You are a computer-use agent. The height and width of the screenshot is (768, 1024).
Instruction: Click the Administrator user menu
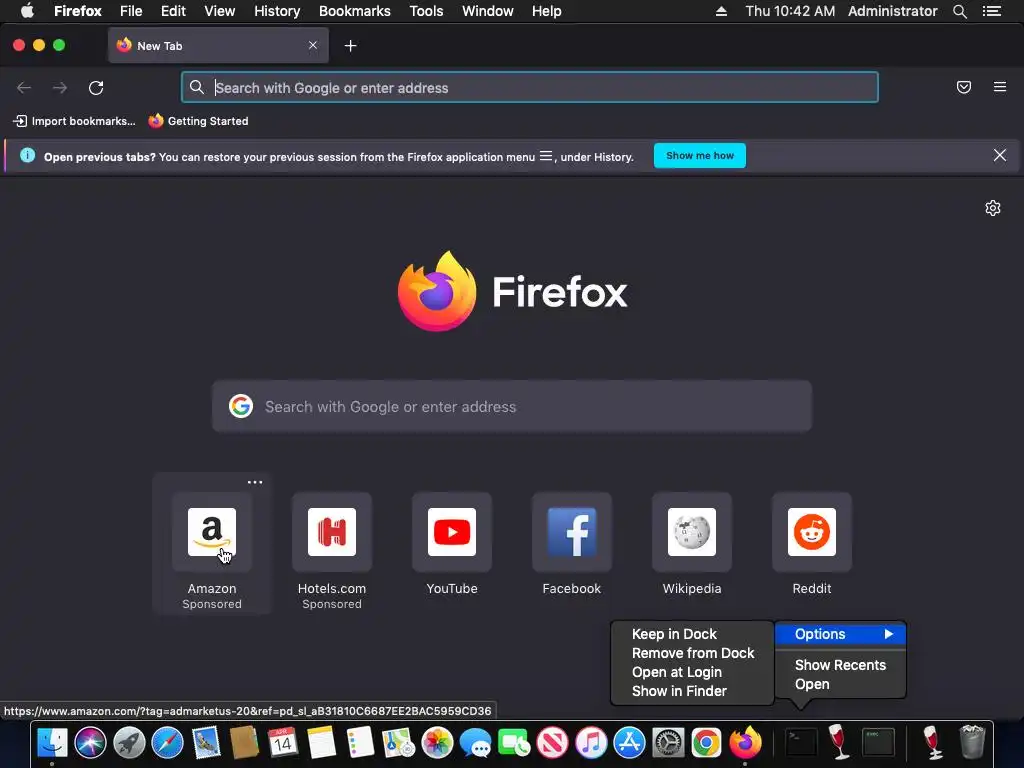(892, 11)
